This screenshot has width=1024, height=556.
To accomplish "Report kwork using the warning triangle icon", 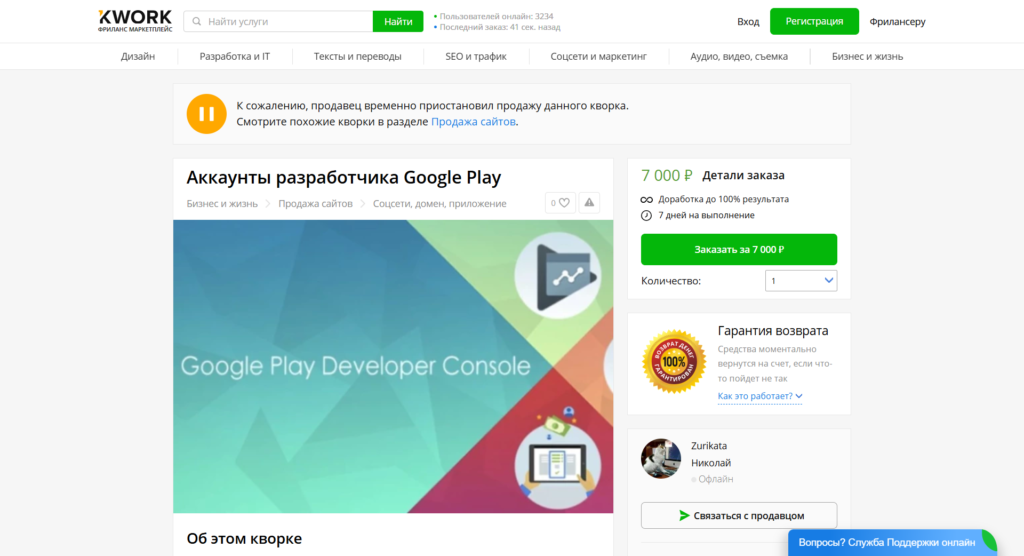I will pyautogui.click(x=589, y=203).
